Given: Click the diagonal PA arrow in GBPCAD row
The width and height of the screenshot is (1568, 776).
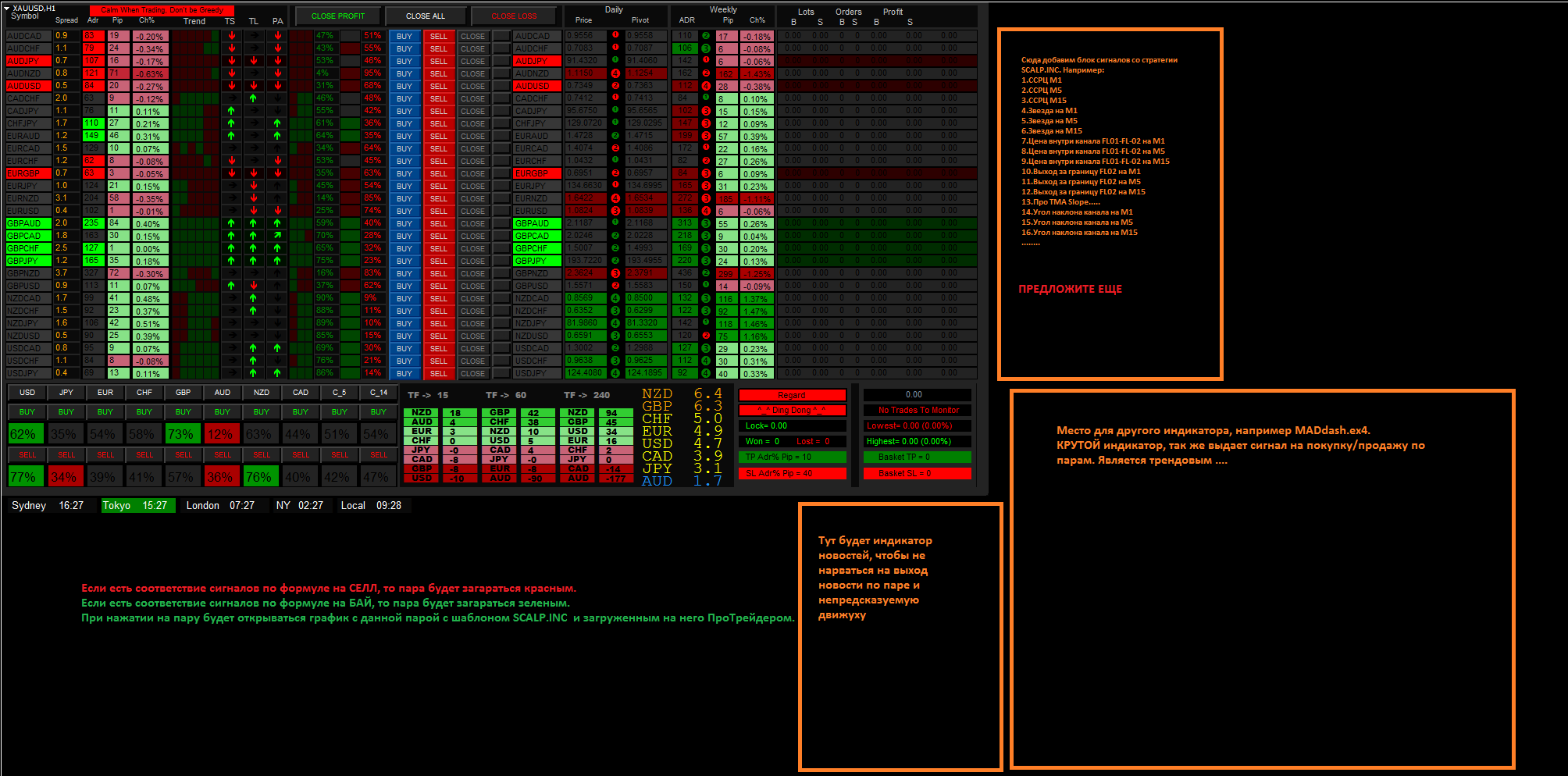Looking at the screenshot, I should [x=277, y=236].
